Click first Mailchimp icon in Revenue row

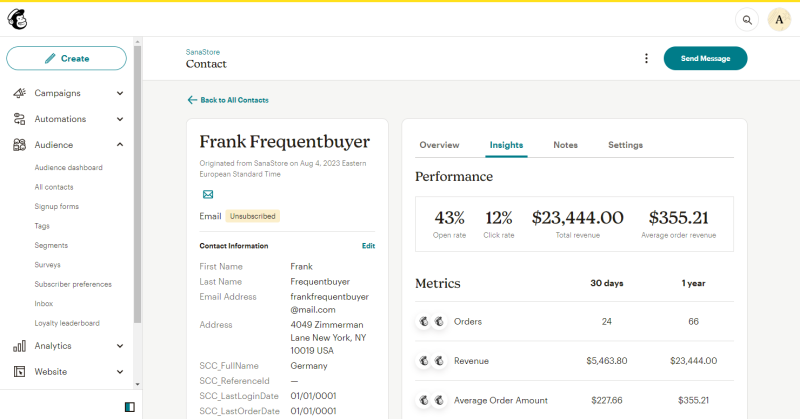coord(423,361)
